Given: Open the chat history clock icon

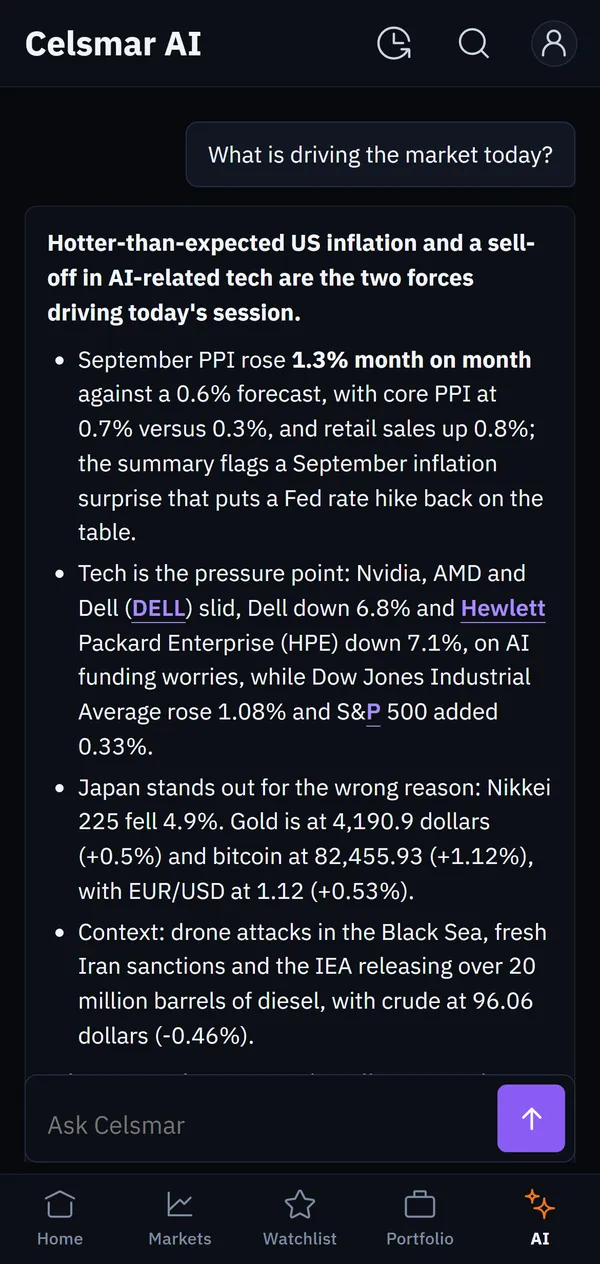Looking at the screenshot, I should click(394, 43).
